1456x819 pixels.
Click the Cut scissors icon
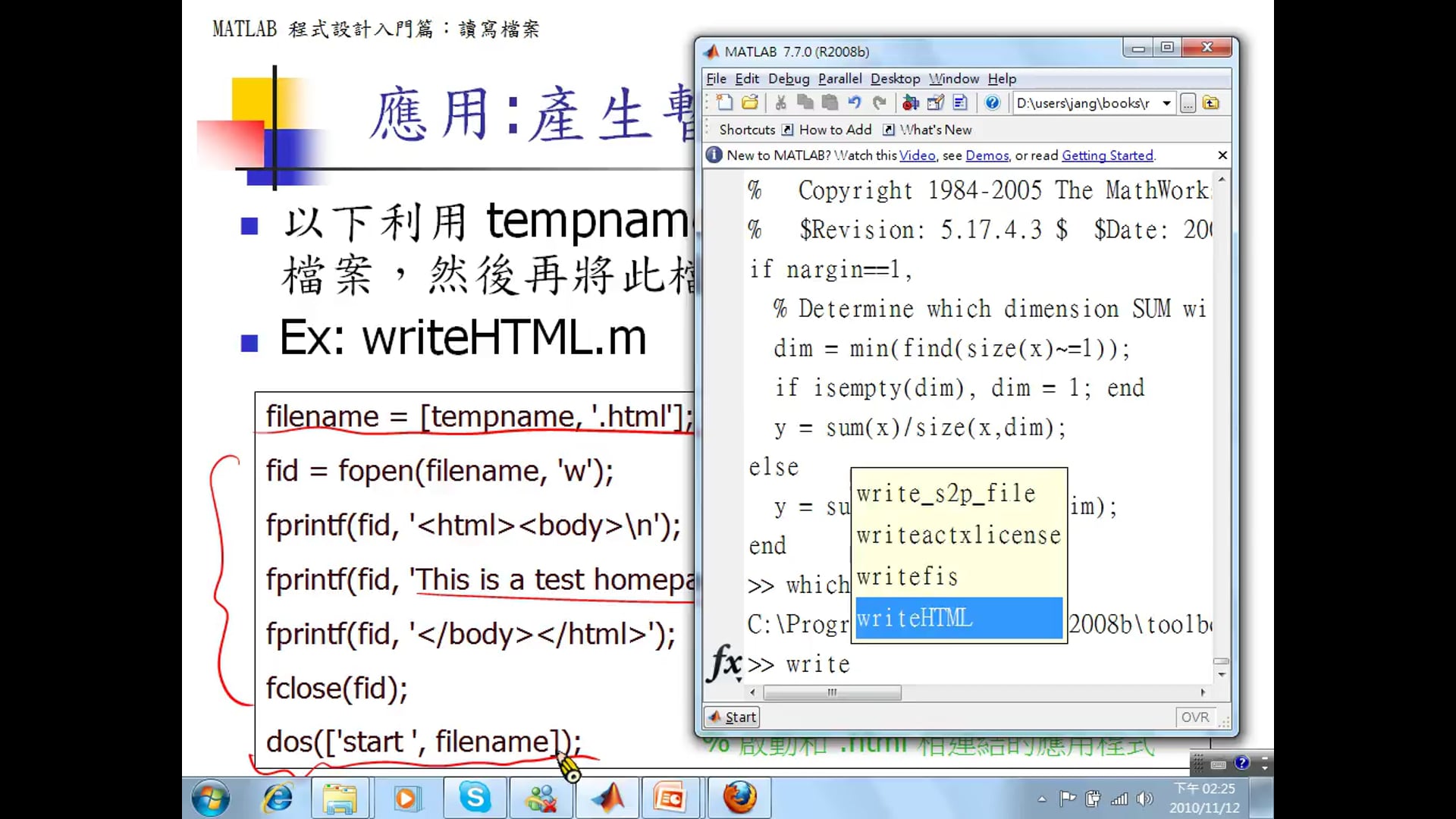click(780, 102)
